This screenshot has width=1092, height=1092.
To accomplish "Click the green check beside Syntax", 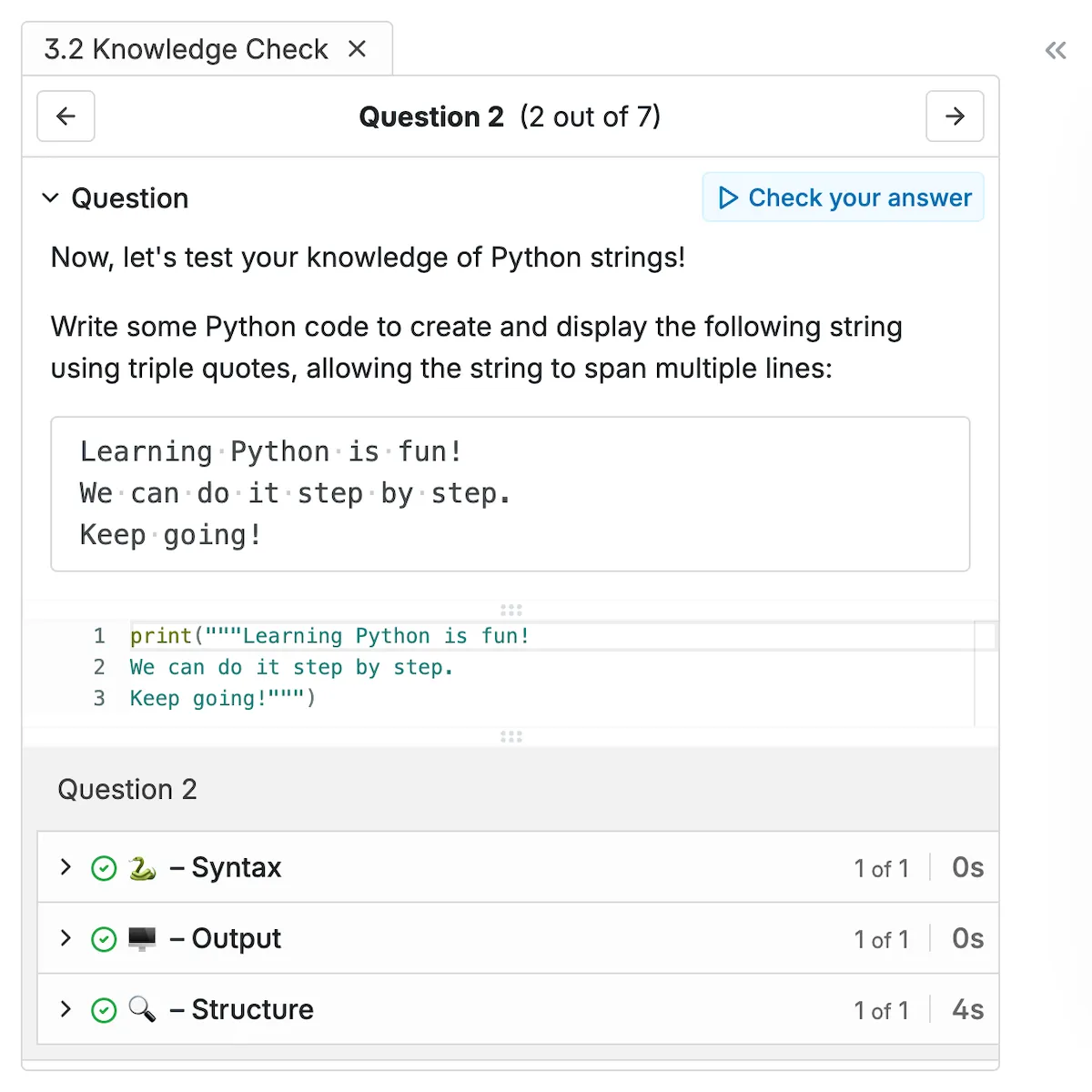I will (105, 869).
